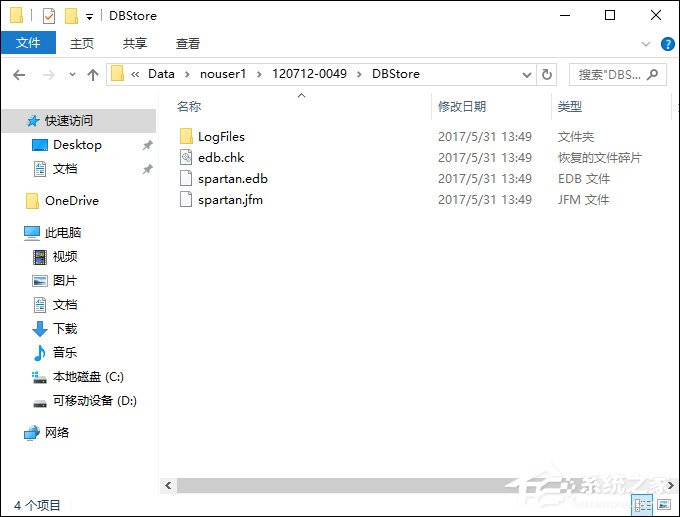This screenshot has height=517, width=680.
Task: Switch to the 主页 ribbon tab
Action: click(x=82, y=43)
